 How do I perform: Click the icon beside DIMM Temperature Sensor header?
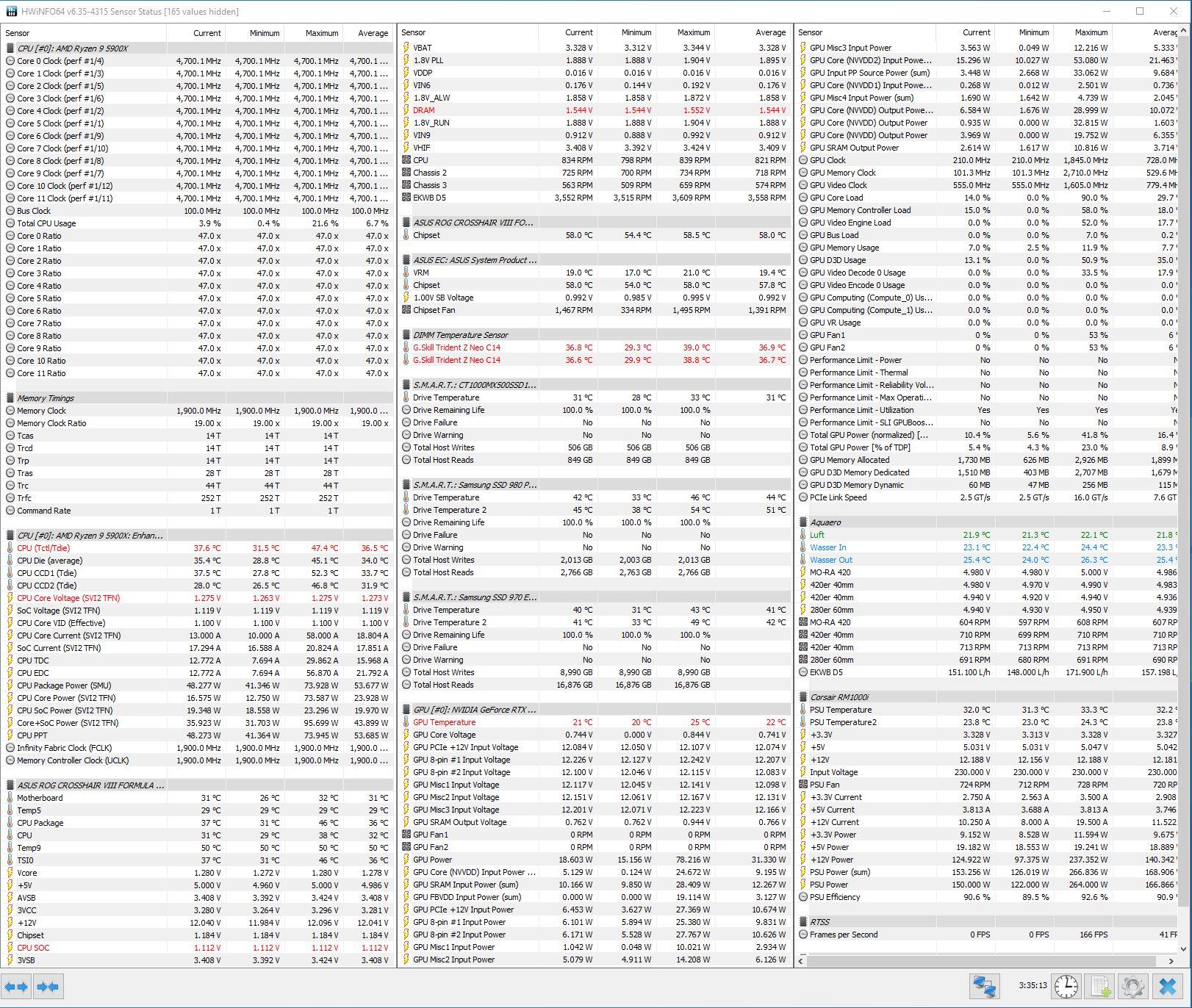point(406,335)
